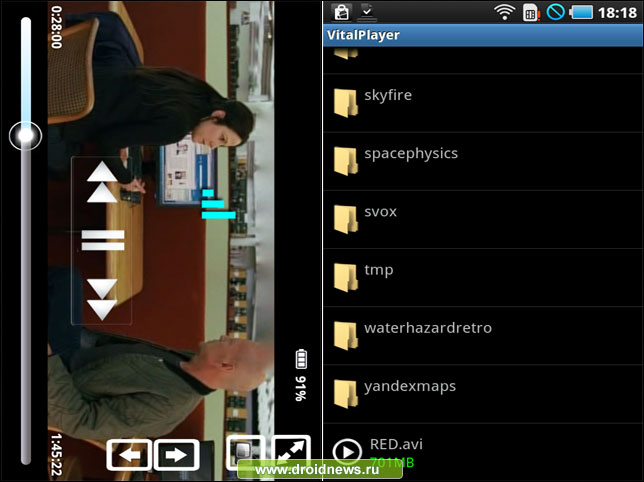Open the svox folder
Screen dimensions: 644x482
pyautogui.click(x=483, y=220)
